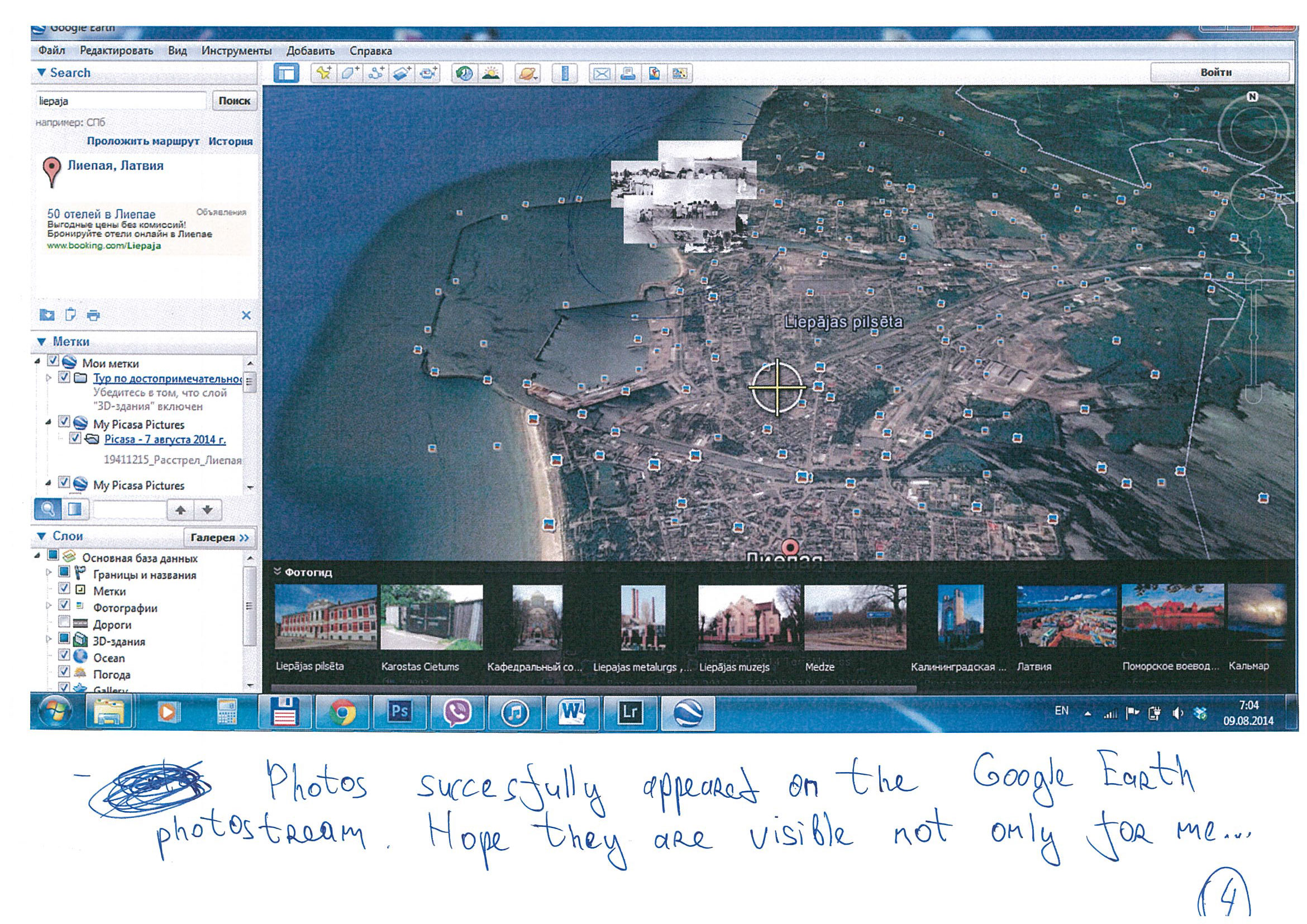The image size is (1307, 924).
Task: Open the planet switcher (Saturn icon)
Action: pyautogui.click(x=528, y=73)
